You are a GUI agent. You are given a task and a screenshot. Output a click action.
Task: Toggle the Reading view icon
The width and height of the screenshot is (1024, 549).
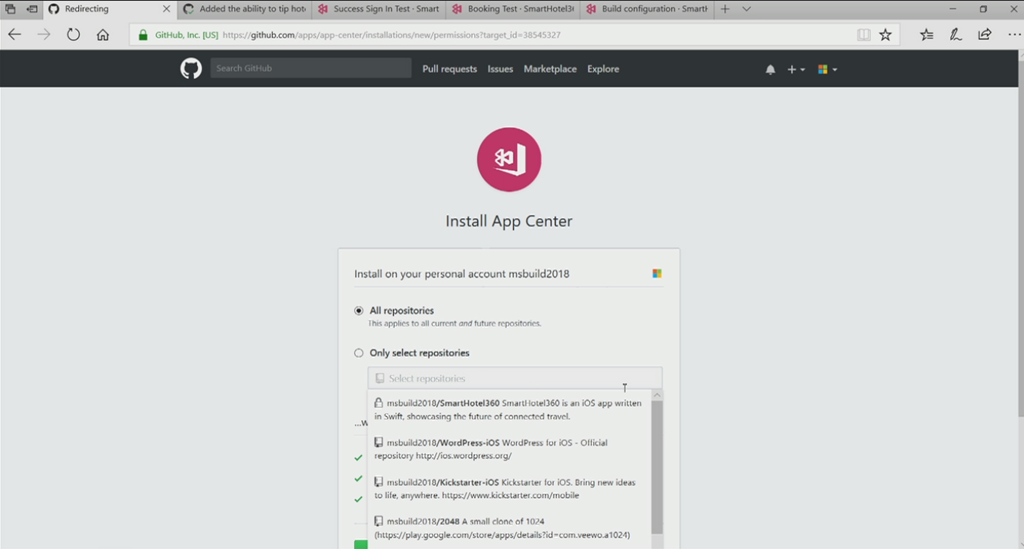[863, 35]
